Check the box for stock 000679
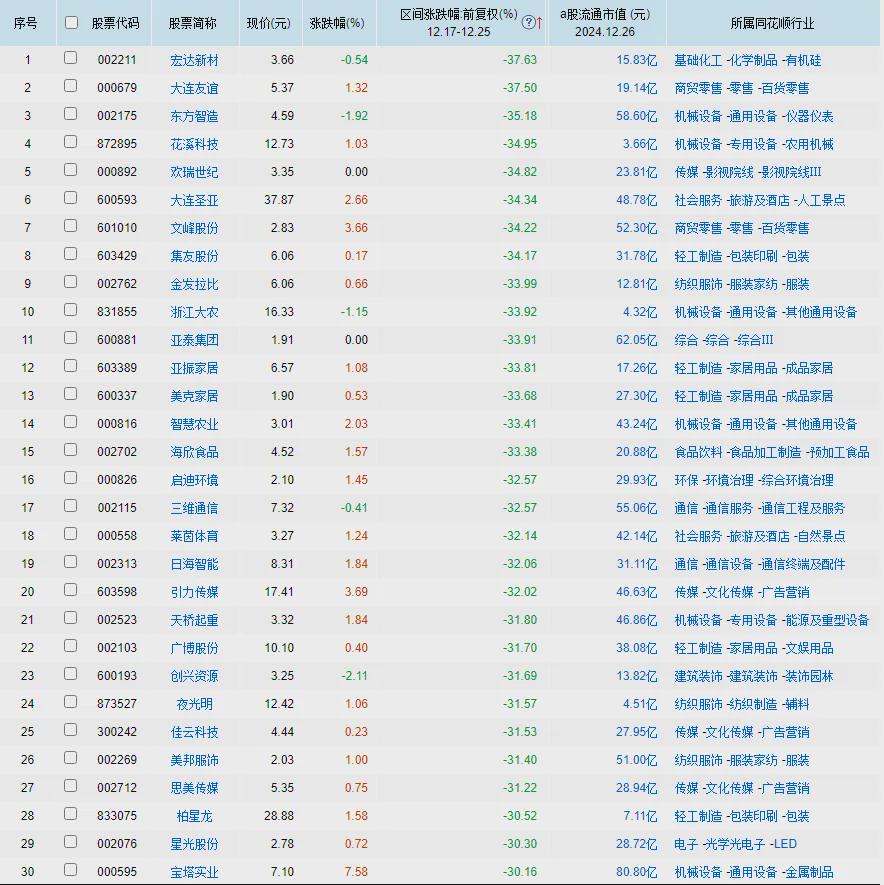Screen dimensions: 884x885 point(71,86)
